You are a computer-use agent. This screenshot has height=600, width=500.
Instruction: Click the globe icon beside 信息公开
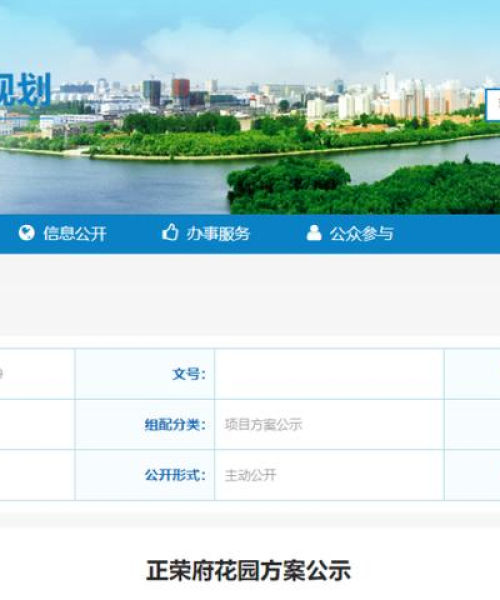pos(27,233)
